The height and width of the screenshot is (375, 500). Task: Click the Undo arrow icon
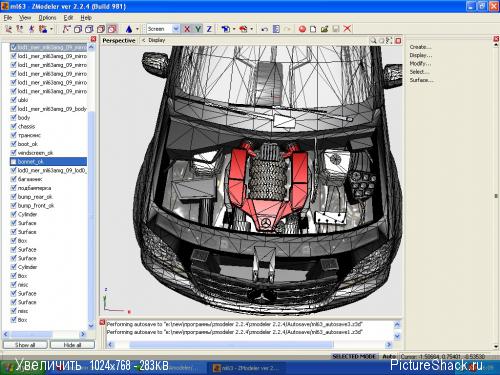[x=265, y=29]
